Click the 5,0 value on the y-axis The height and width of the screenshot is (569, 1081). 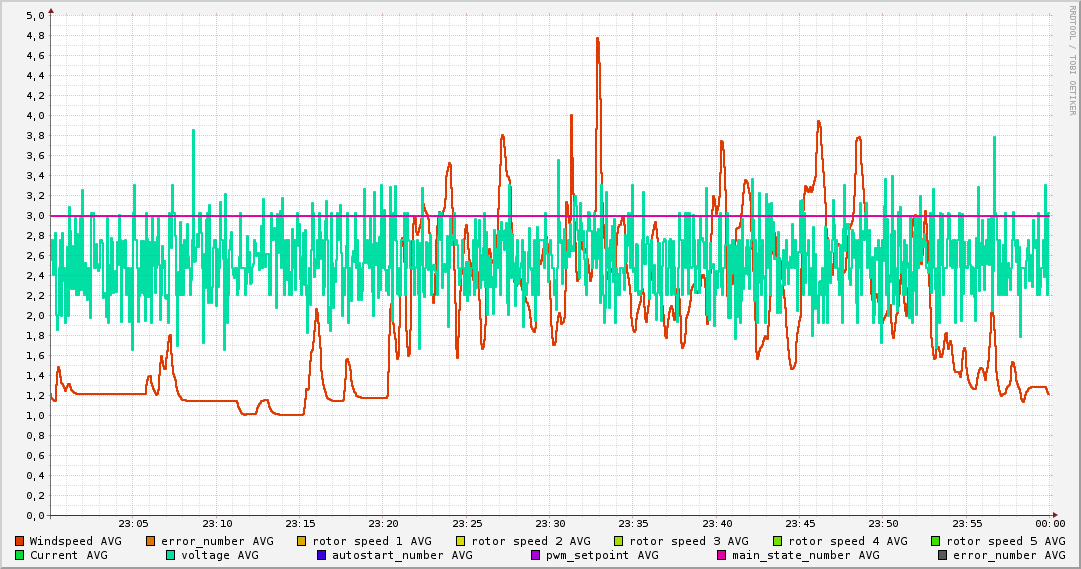[x=35, y=16]
